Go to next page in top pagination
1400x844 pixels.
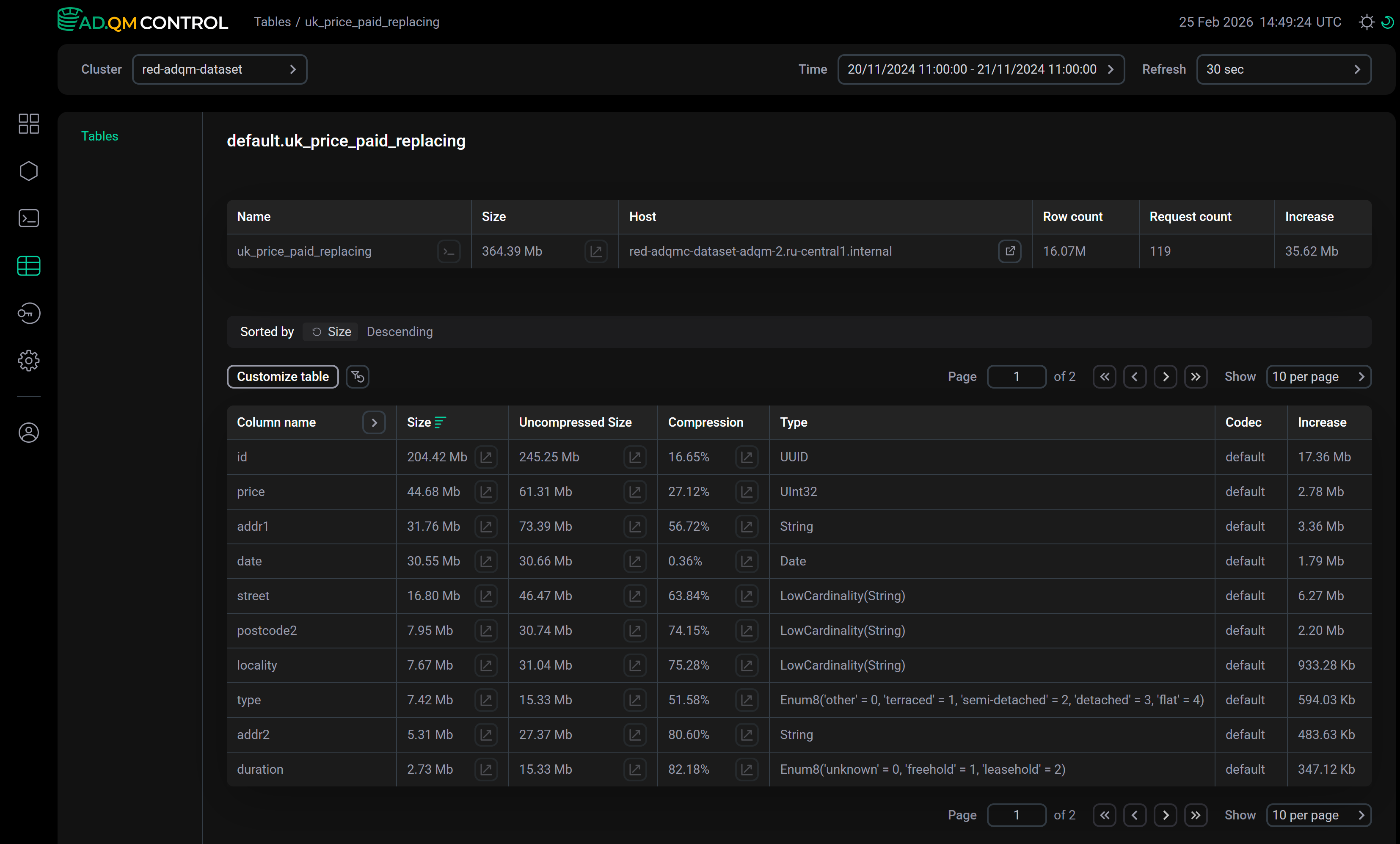point(1166,376)
